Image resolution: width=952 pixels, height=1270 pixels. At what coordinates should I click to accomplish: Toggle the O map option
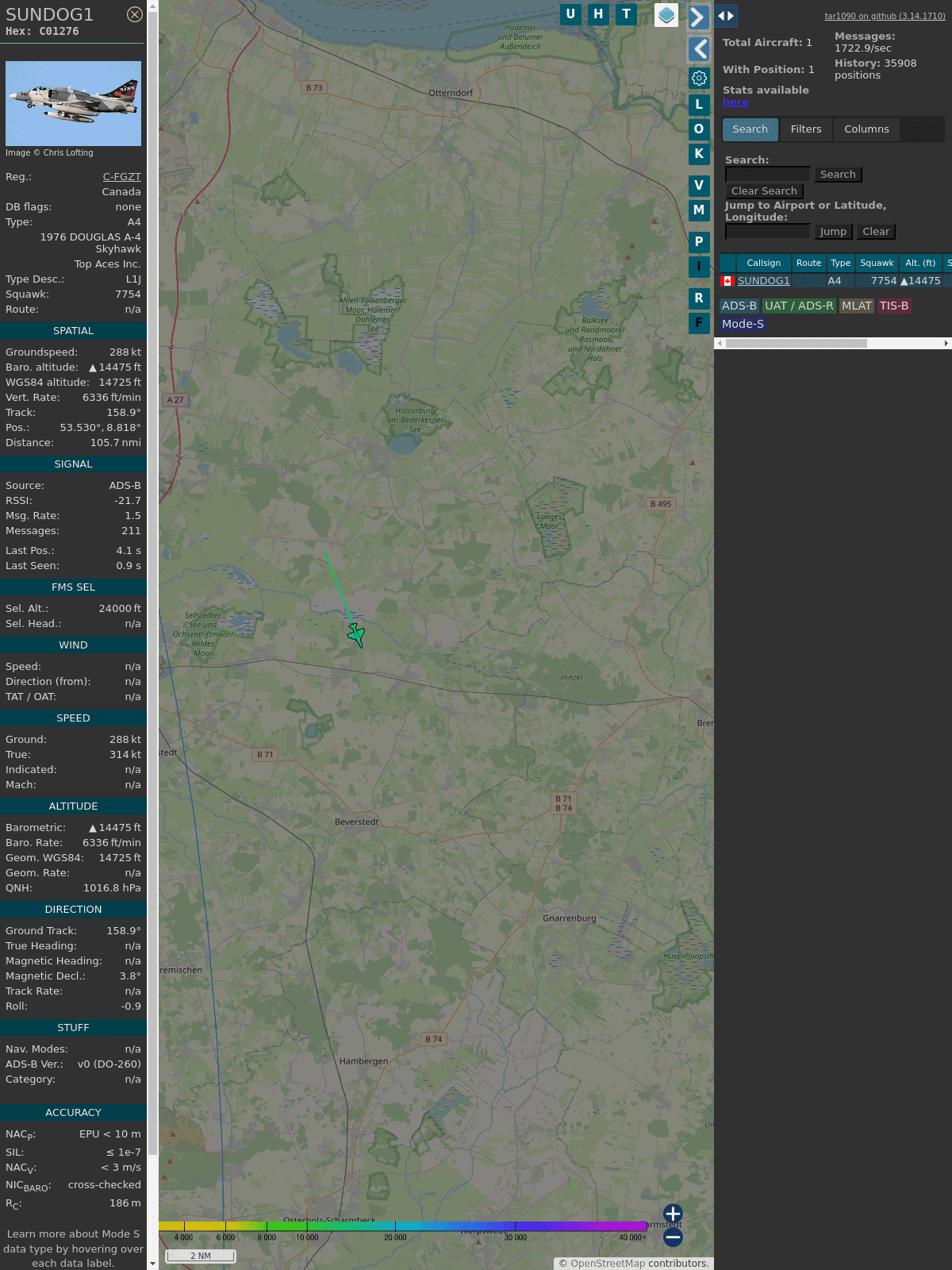(699, 129)
